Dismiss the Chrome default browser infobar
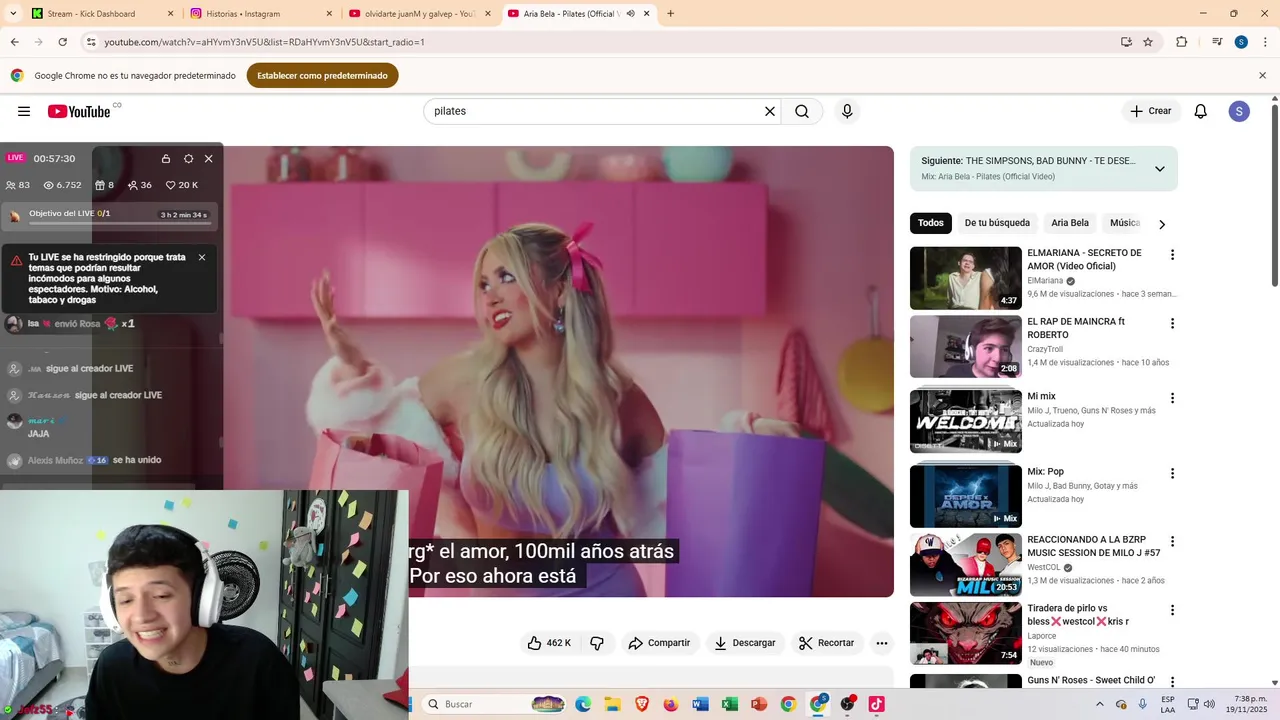 tap(1262, 76)
